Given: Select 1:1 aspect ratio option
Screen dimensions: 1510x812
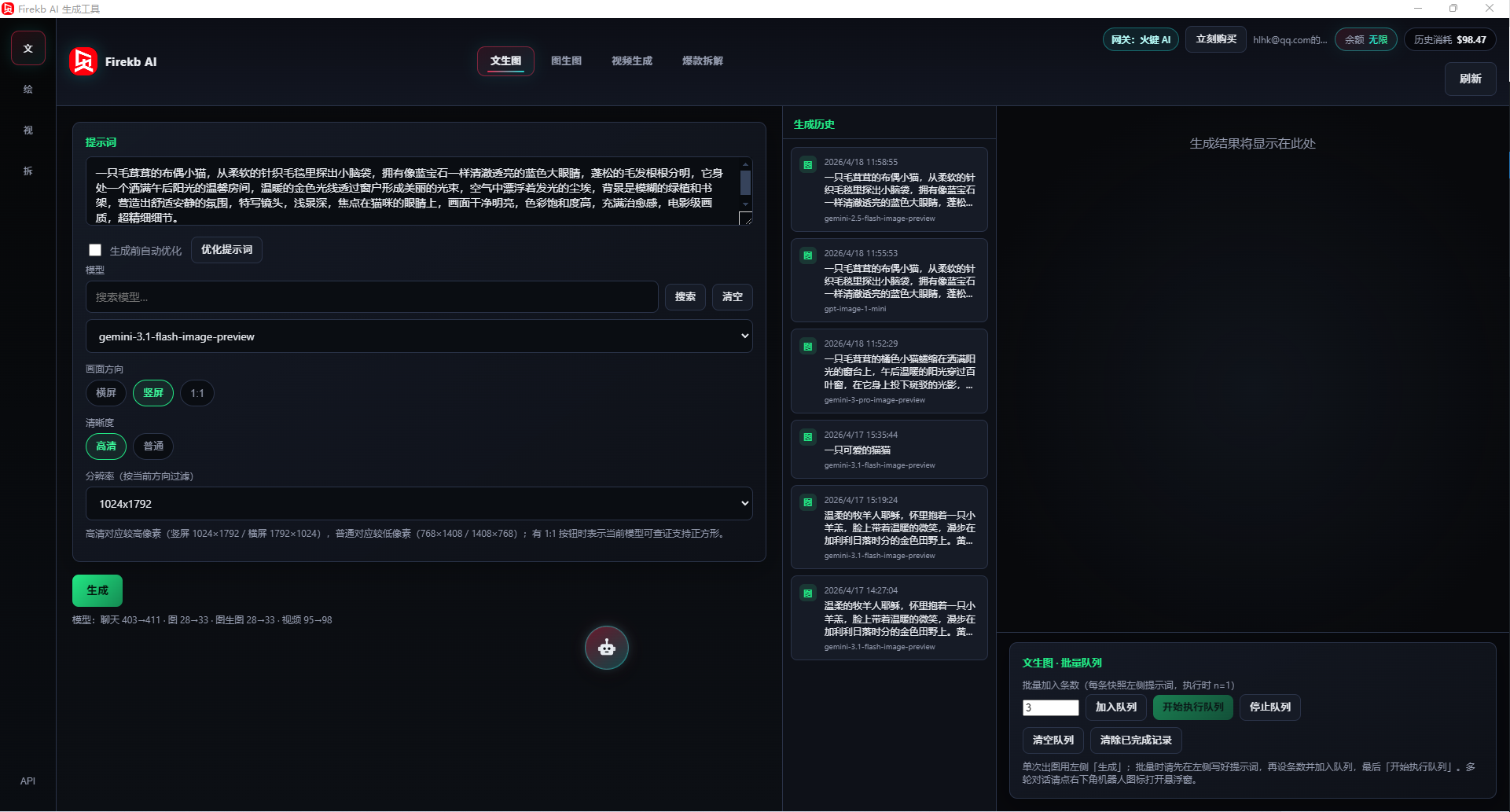Looking at the screenshot, I should tap(197, 393).
